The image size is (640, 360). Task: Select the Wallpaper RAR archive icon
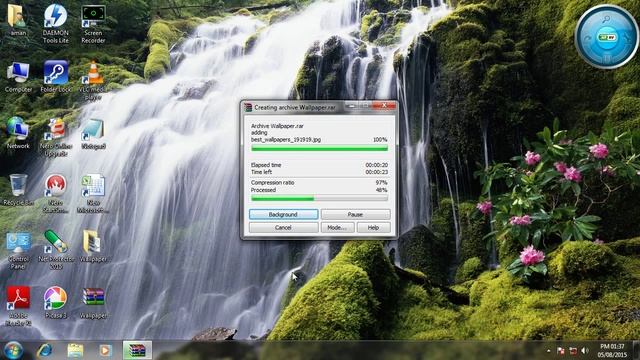(93, 303)
